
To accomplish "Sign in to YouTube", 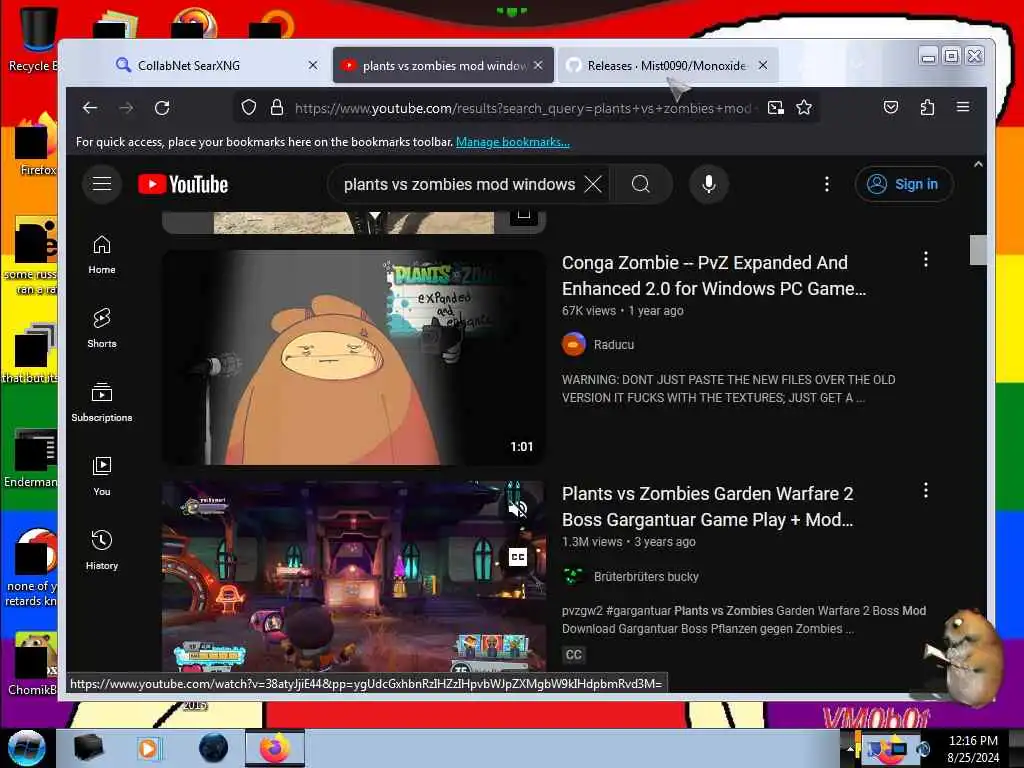I will [904, 184].
